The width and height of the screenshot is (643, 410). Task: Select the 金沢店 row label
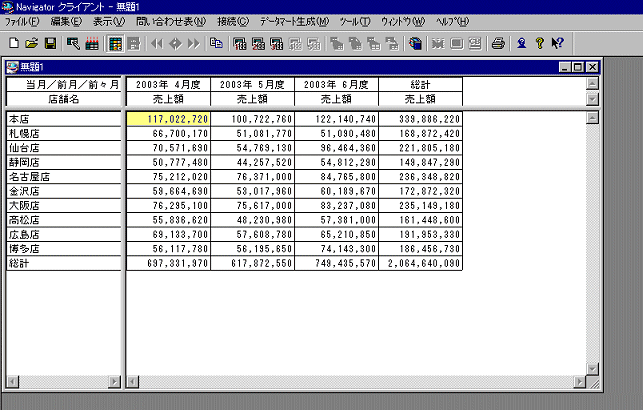(x=64, y=191)
